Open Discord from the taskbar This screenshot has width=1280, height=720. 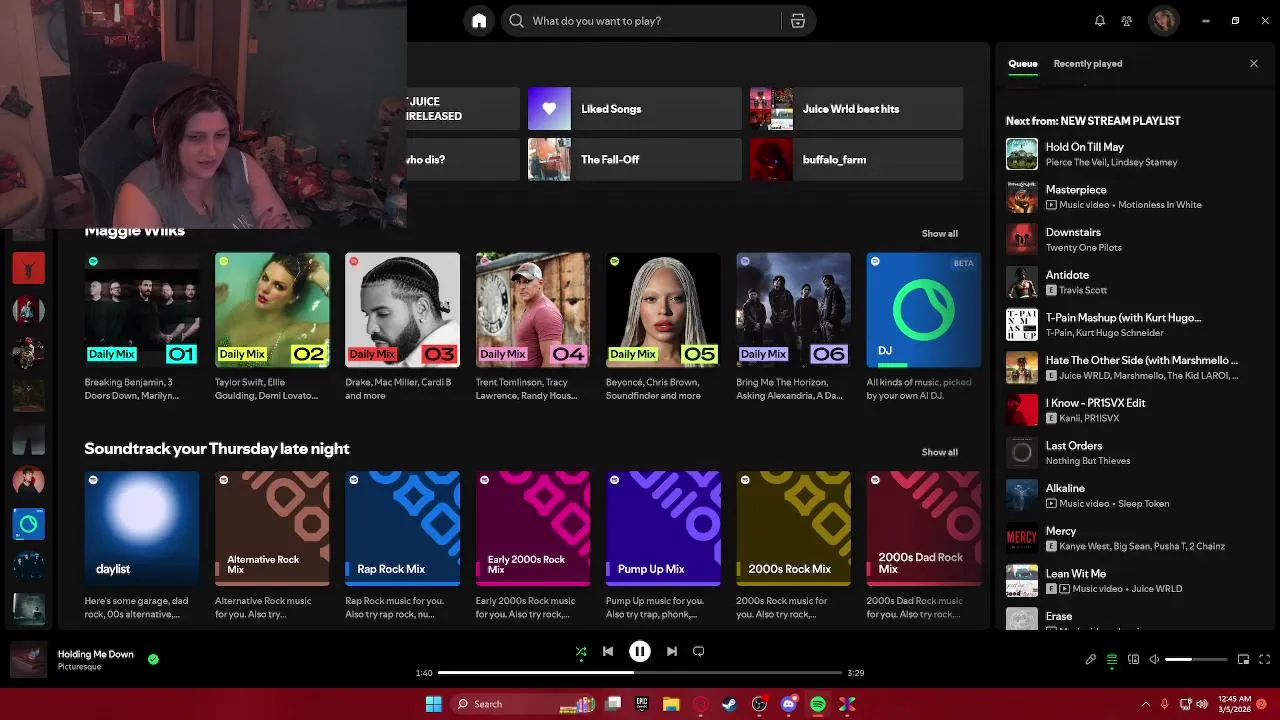click(x=788, y=704)
